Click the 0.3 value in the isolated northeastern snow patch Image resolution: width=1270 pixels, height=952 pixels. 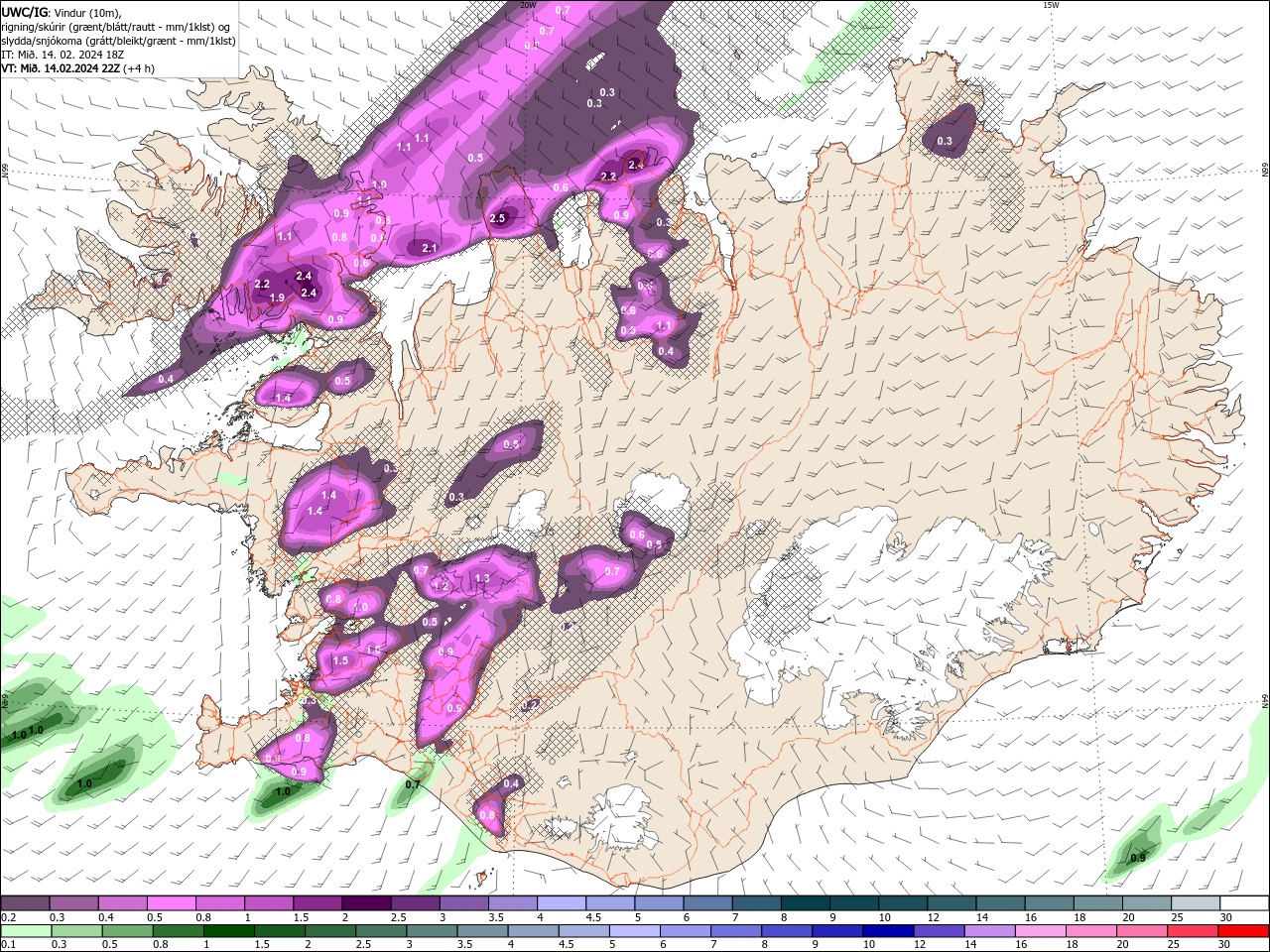pyautogui.click(x=945, y=141)
